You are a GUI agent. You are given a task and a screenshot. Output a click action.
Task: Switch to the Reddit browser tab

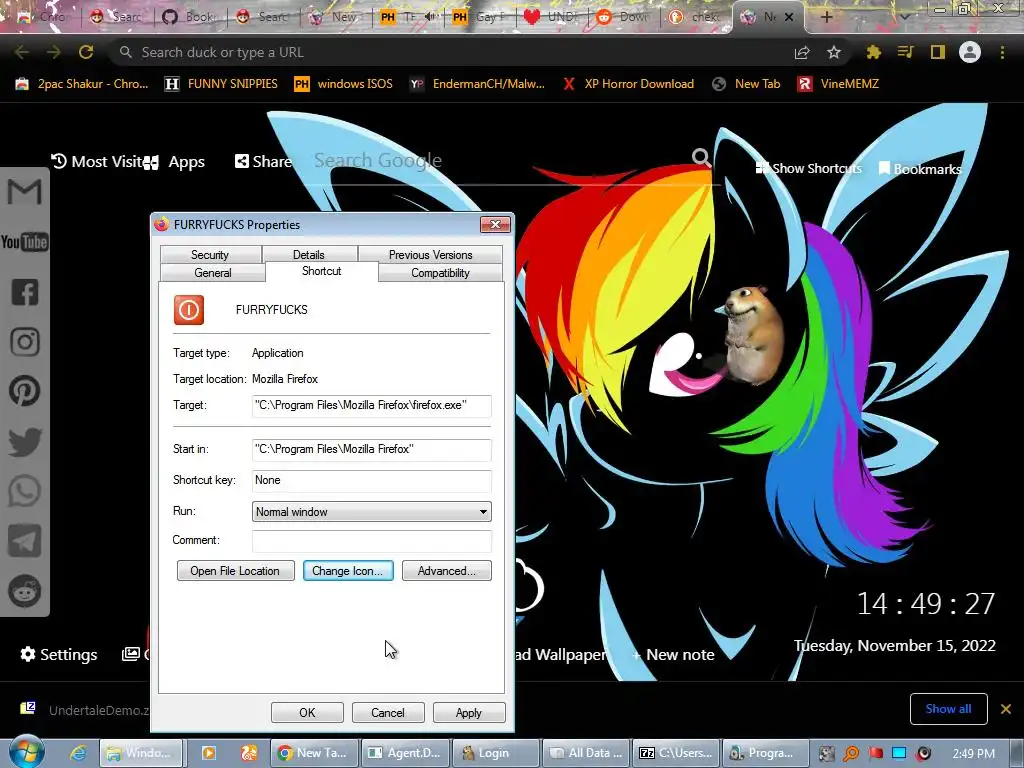624,17
